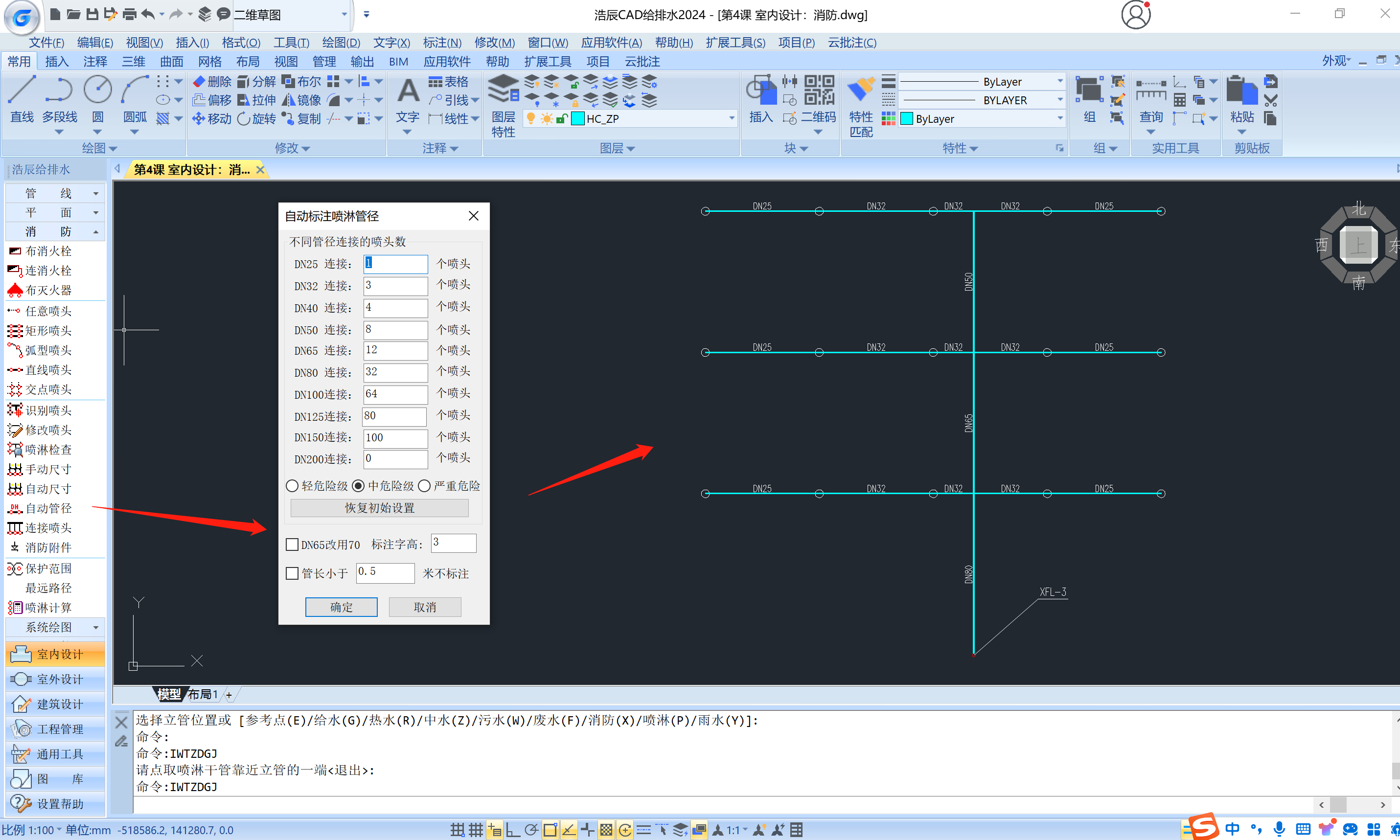Open the 标注(N) menu
Screen dimensions: 1400x840
(x=442, y=43)
